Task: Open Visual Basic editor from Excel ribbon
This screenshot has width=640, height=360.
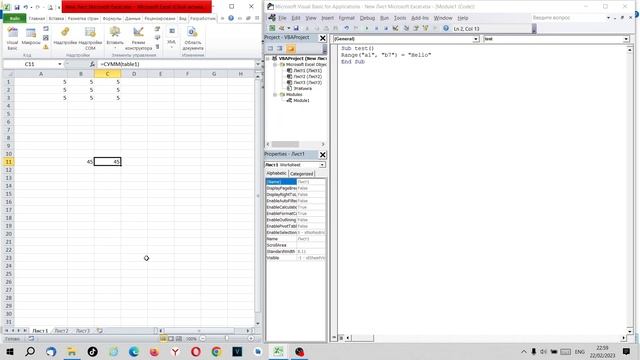Action: click(12, 38)
